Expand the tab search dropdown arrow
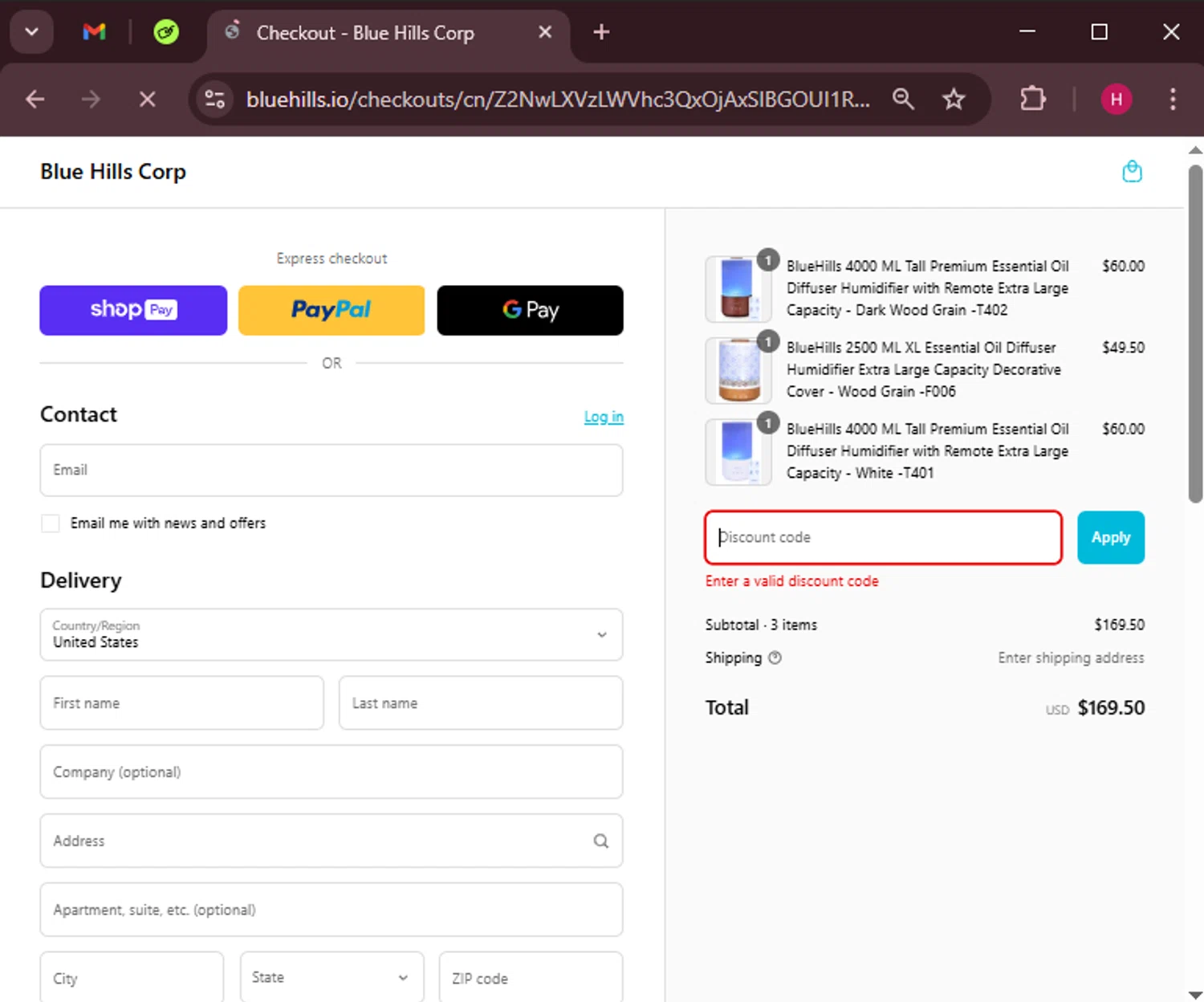 (32, 32)
